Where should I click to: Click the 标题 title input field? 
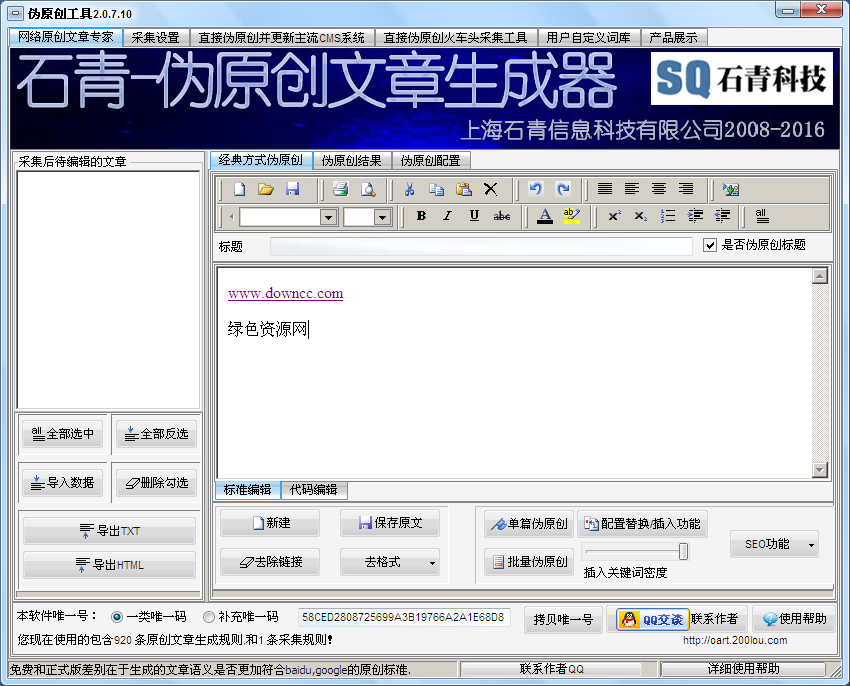[481, 246]
